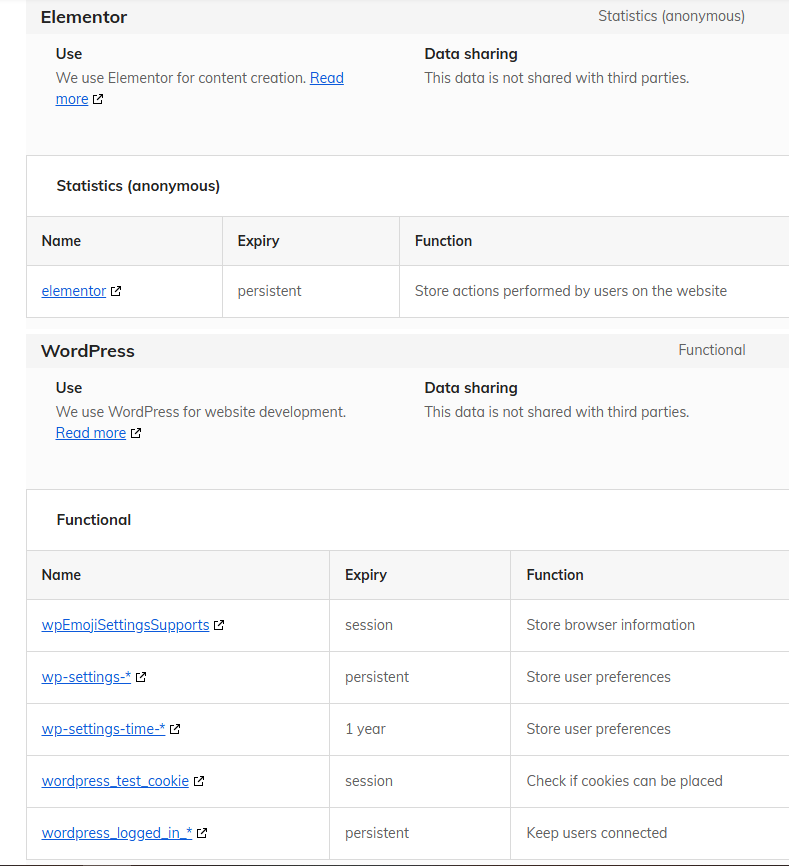Click external-link icon next to wpEmojiSettingsSupports
Screen dimensions: 789x866
tap(219, 625)
